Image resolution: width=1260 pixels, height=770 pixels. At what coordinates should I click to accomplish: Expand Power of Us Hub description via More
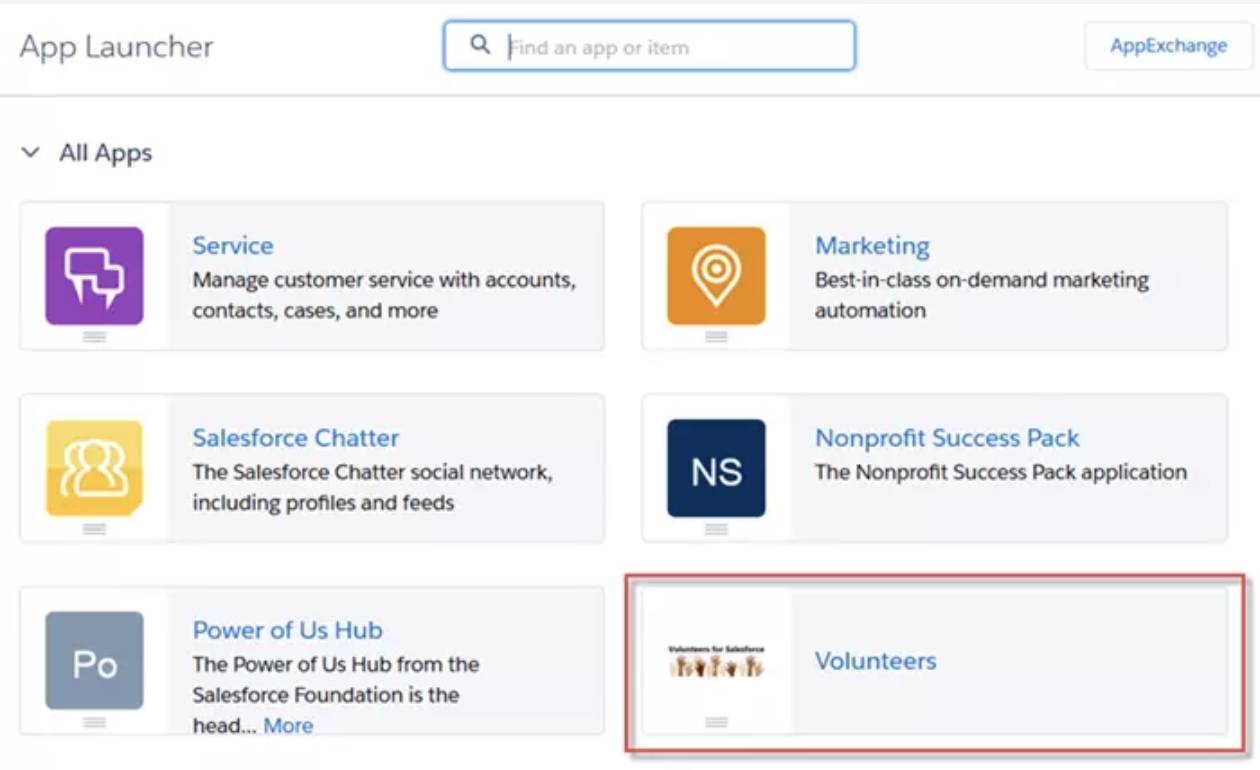coord(288,726)
